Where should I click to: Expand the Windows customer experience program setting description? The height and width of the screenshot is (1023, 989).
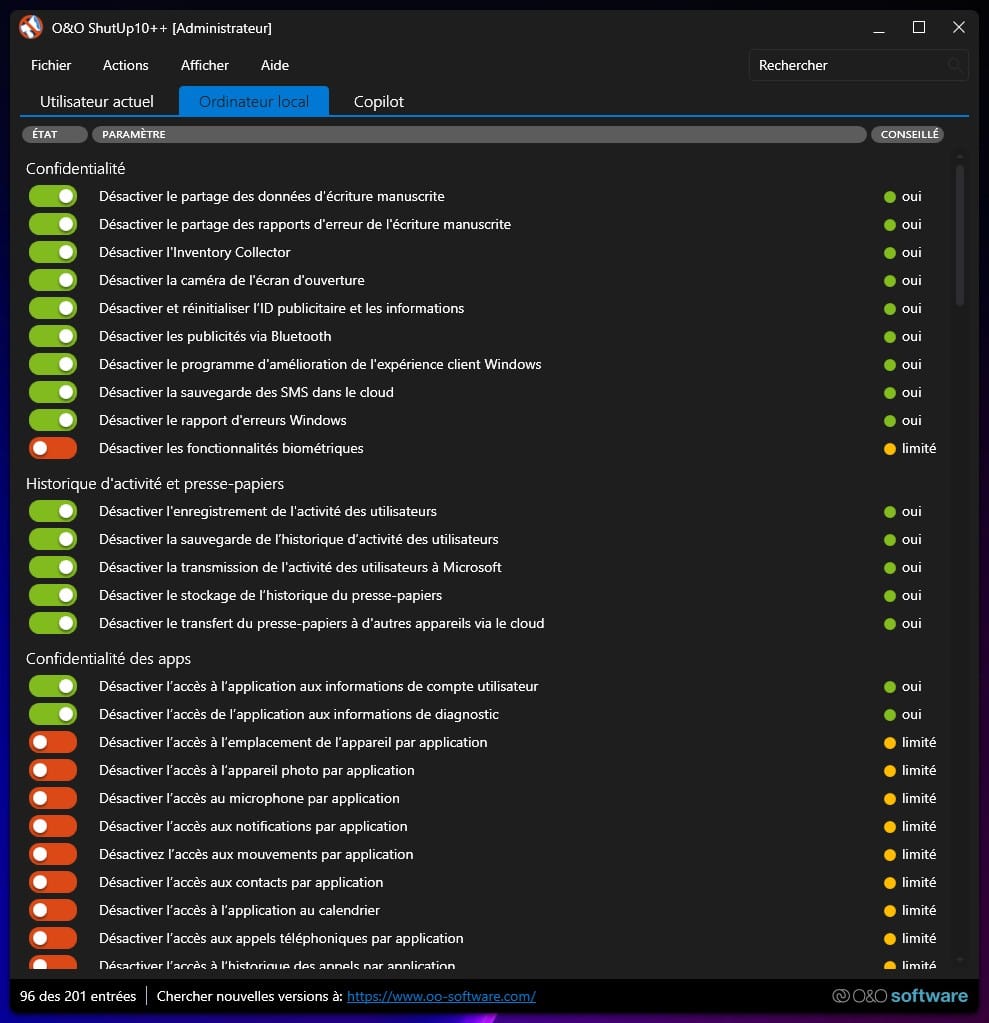click(x=320, y=365)
